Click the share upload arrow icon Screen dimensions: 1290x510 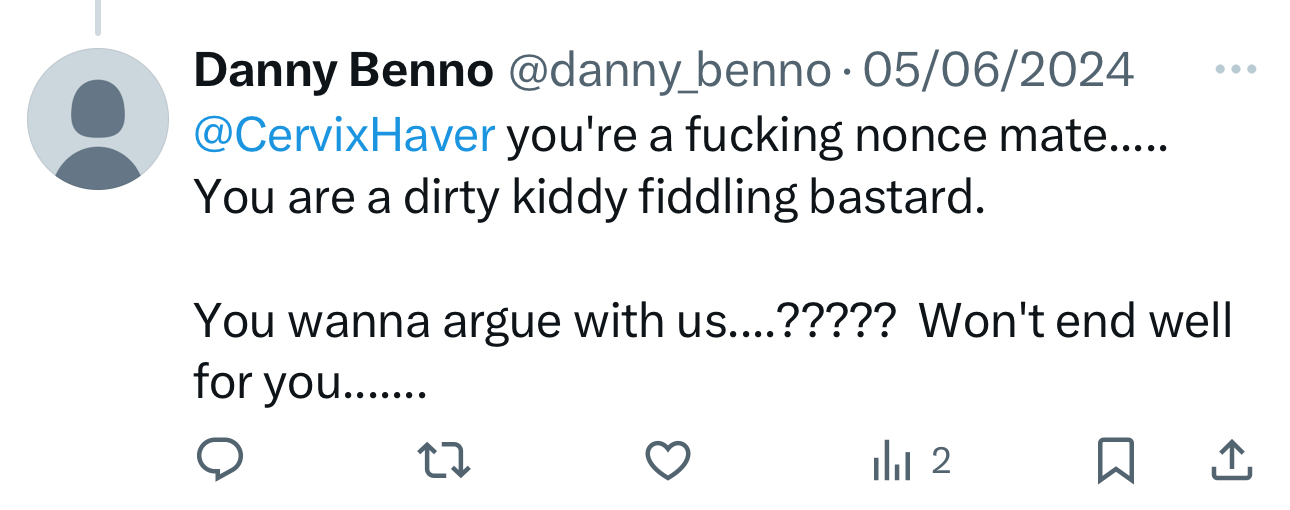pos(1232,460)
